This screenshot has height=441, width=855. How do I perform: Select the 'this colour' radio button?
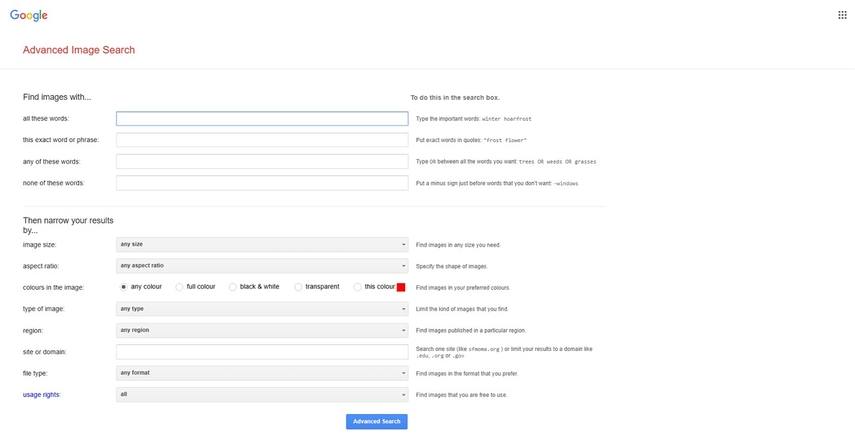tap(357, 287)
